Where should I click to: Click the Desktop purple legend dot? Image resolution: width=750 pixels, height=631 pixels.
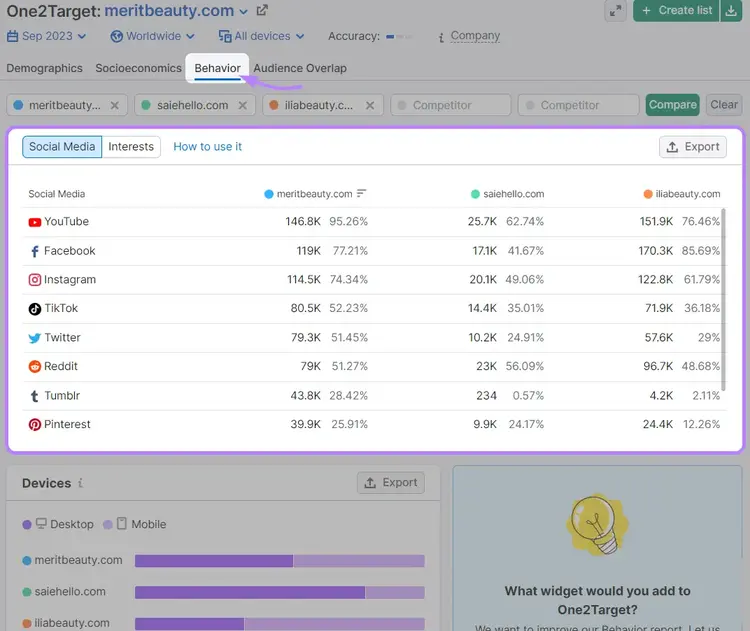[x=27, y=524]
